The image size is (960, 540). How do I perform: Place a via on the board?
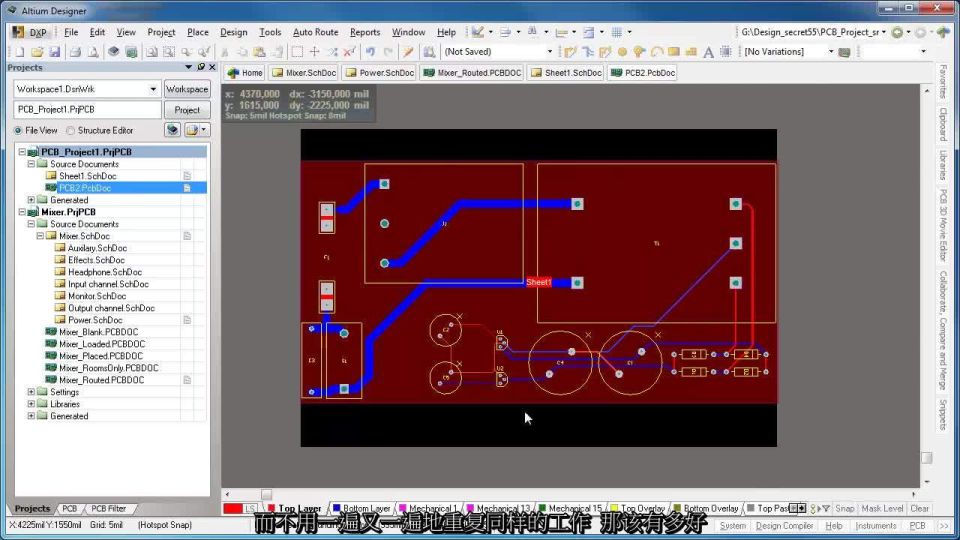click(x=639, y=52)
